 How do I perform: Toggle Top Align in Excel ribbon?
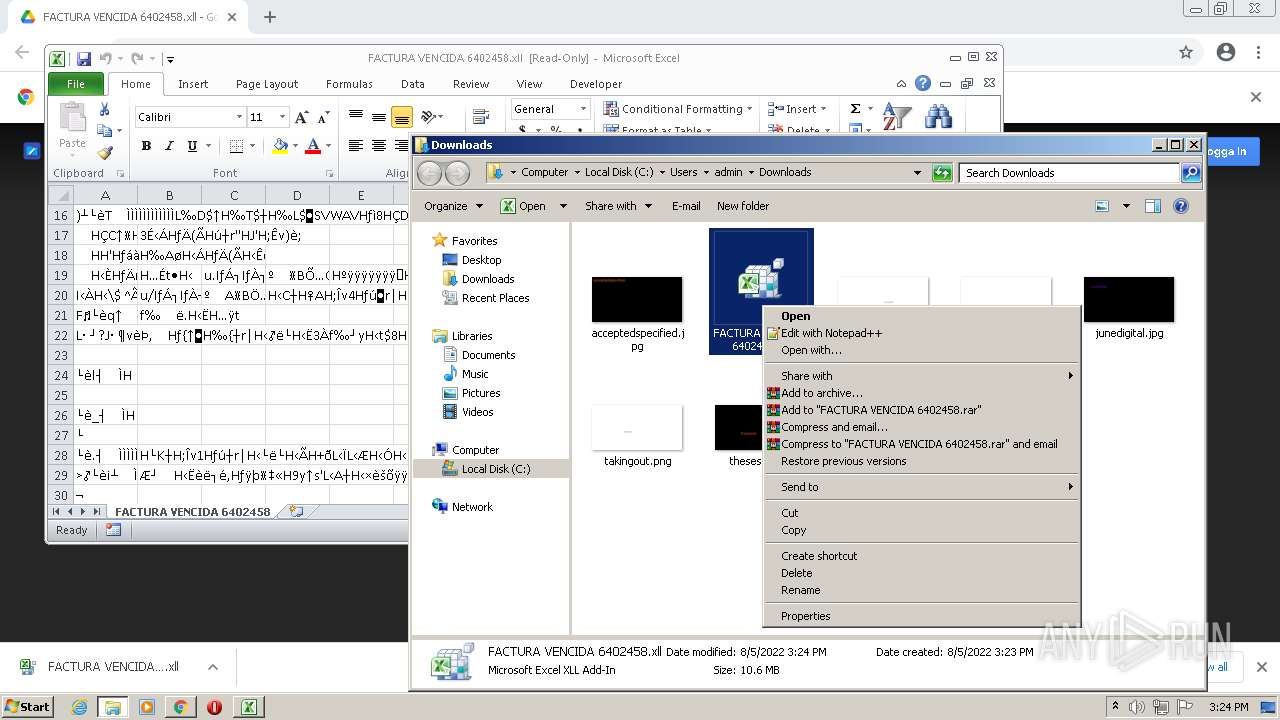tap(355, 117)
